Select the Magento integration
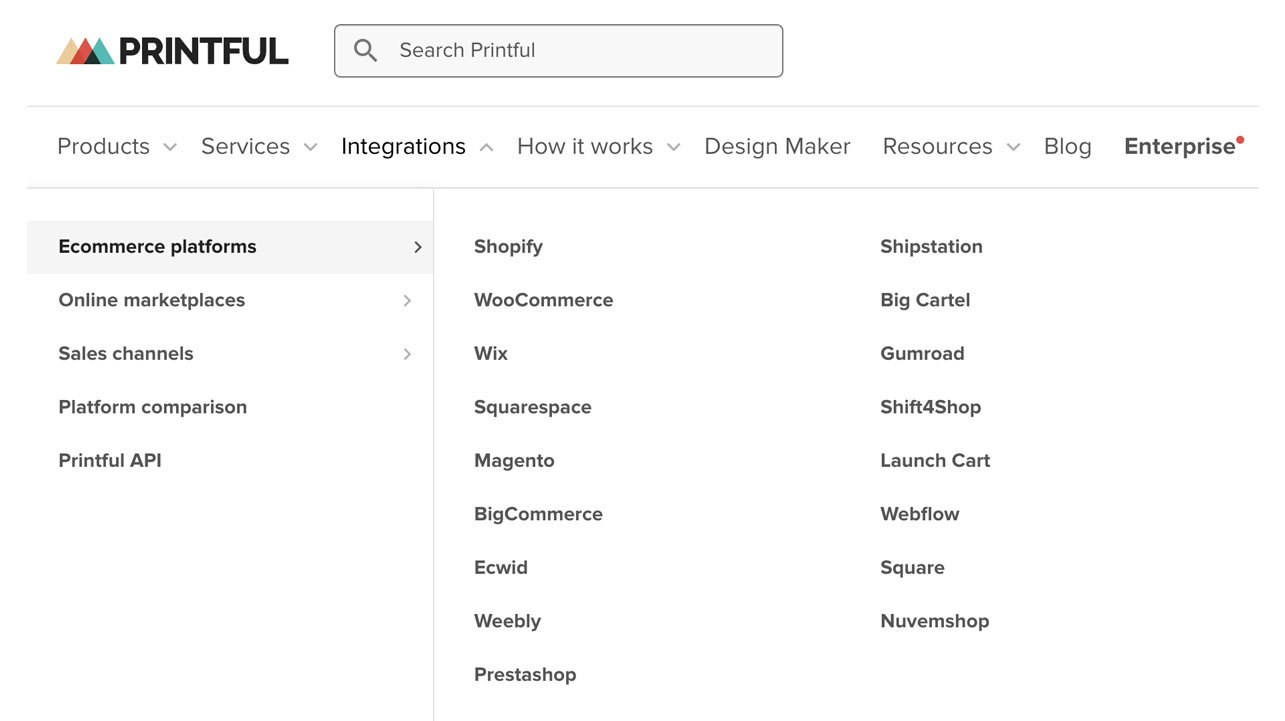1285x721 pixels. 514,461
